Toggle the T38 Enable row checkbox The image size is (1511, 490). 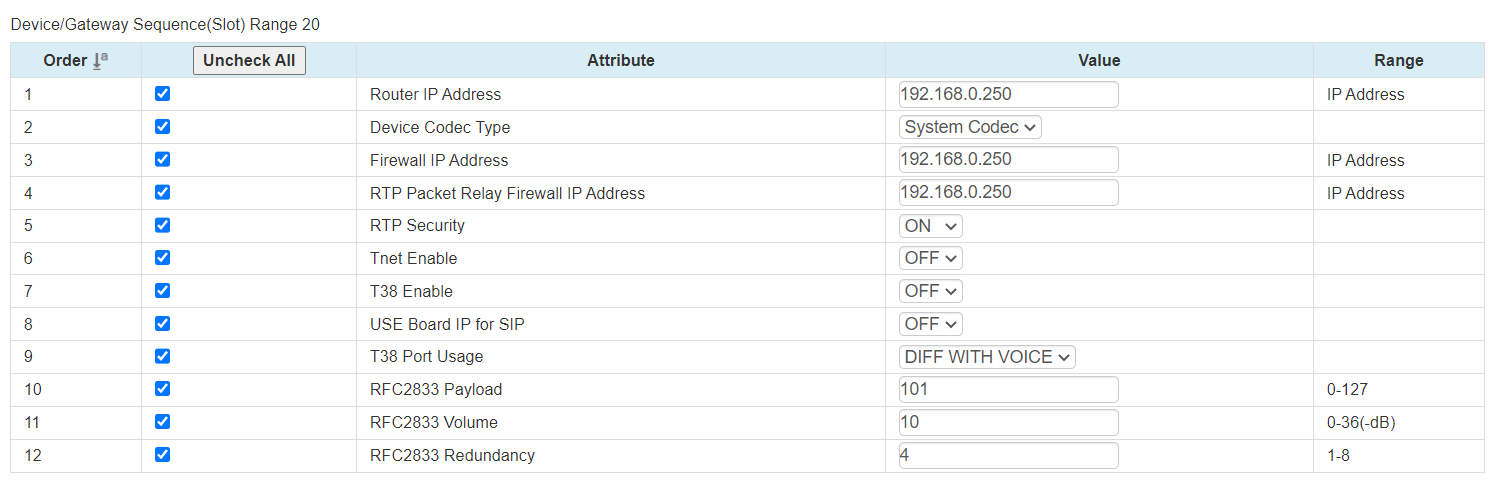(x=163, y=291)
